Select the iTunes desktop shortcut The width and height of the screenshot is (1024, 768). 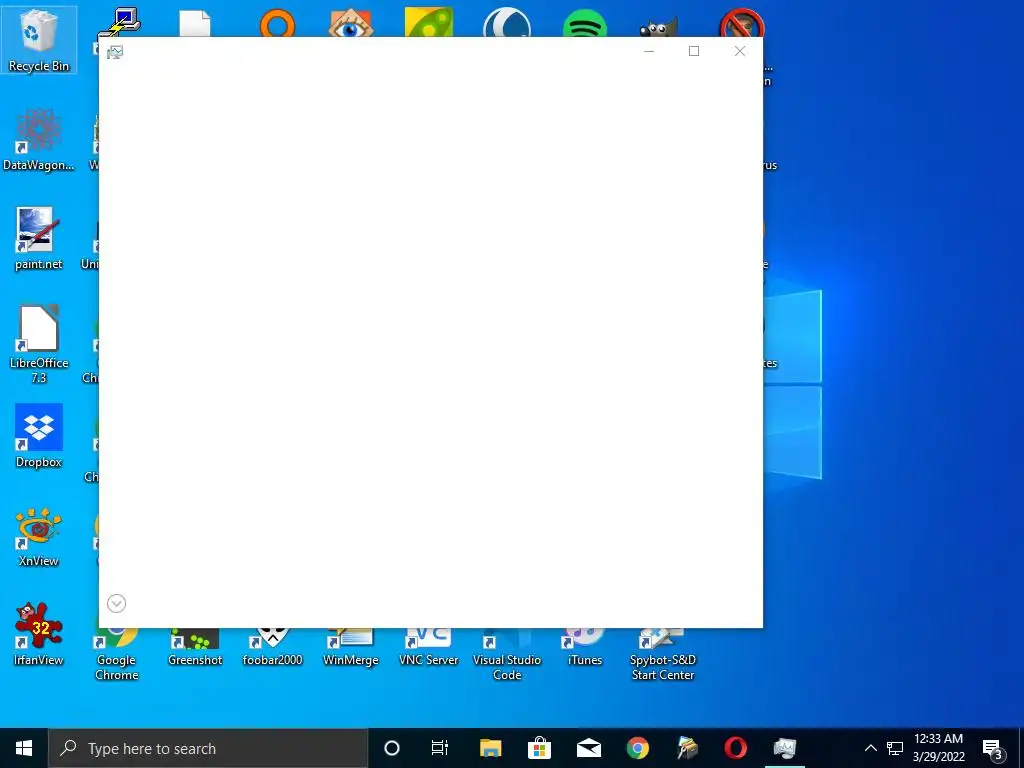coord(584,648)
